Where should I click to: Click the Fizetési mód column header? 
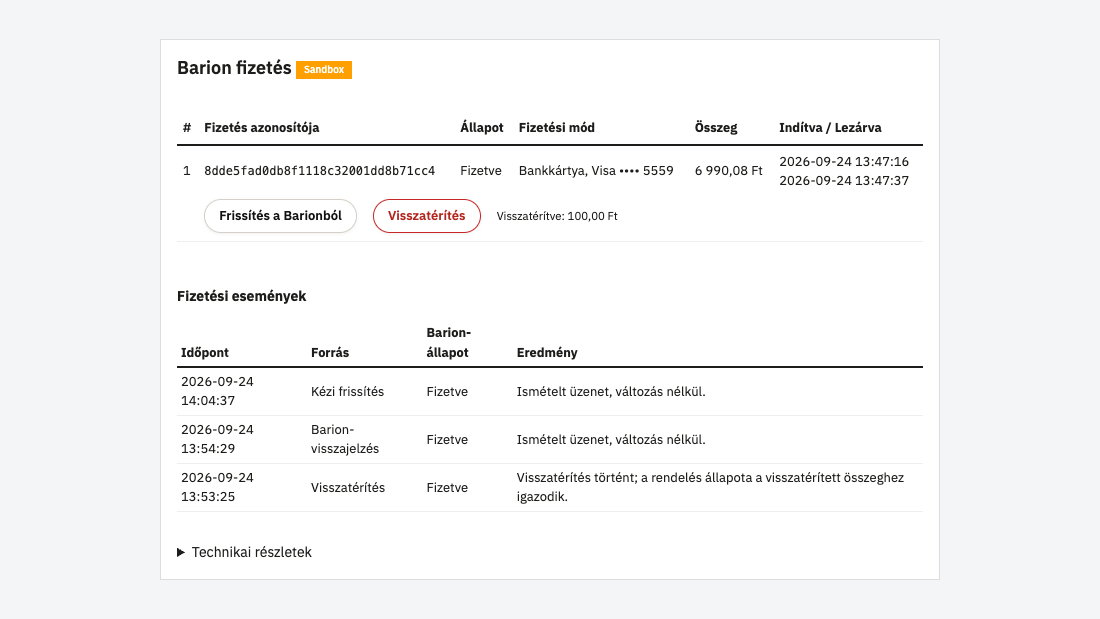556,128
